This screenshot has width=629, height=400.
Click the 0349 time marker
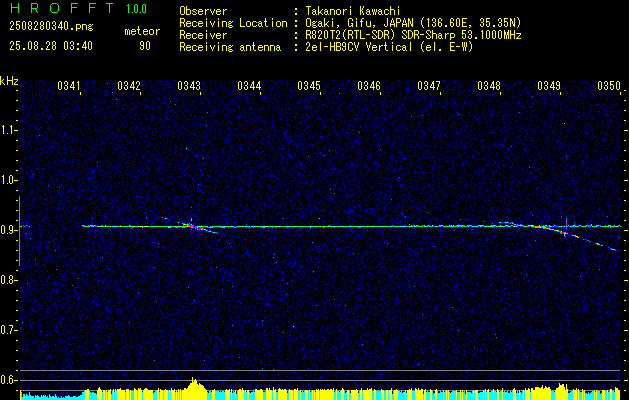tap(549, 85)
